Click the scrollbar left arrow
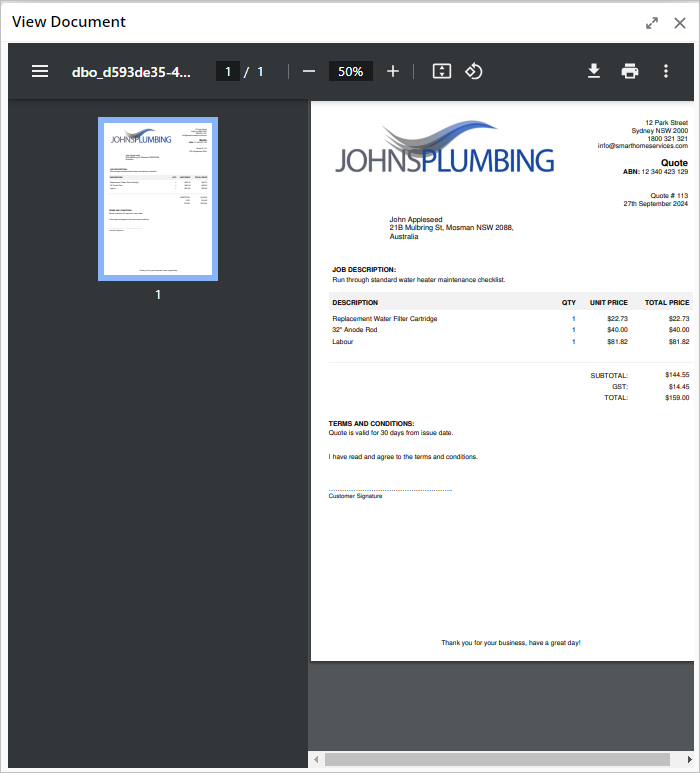The width and height of the screenshot is (700, 773). pyautogui.click(x=316, y=759)
